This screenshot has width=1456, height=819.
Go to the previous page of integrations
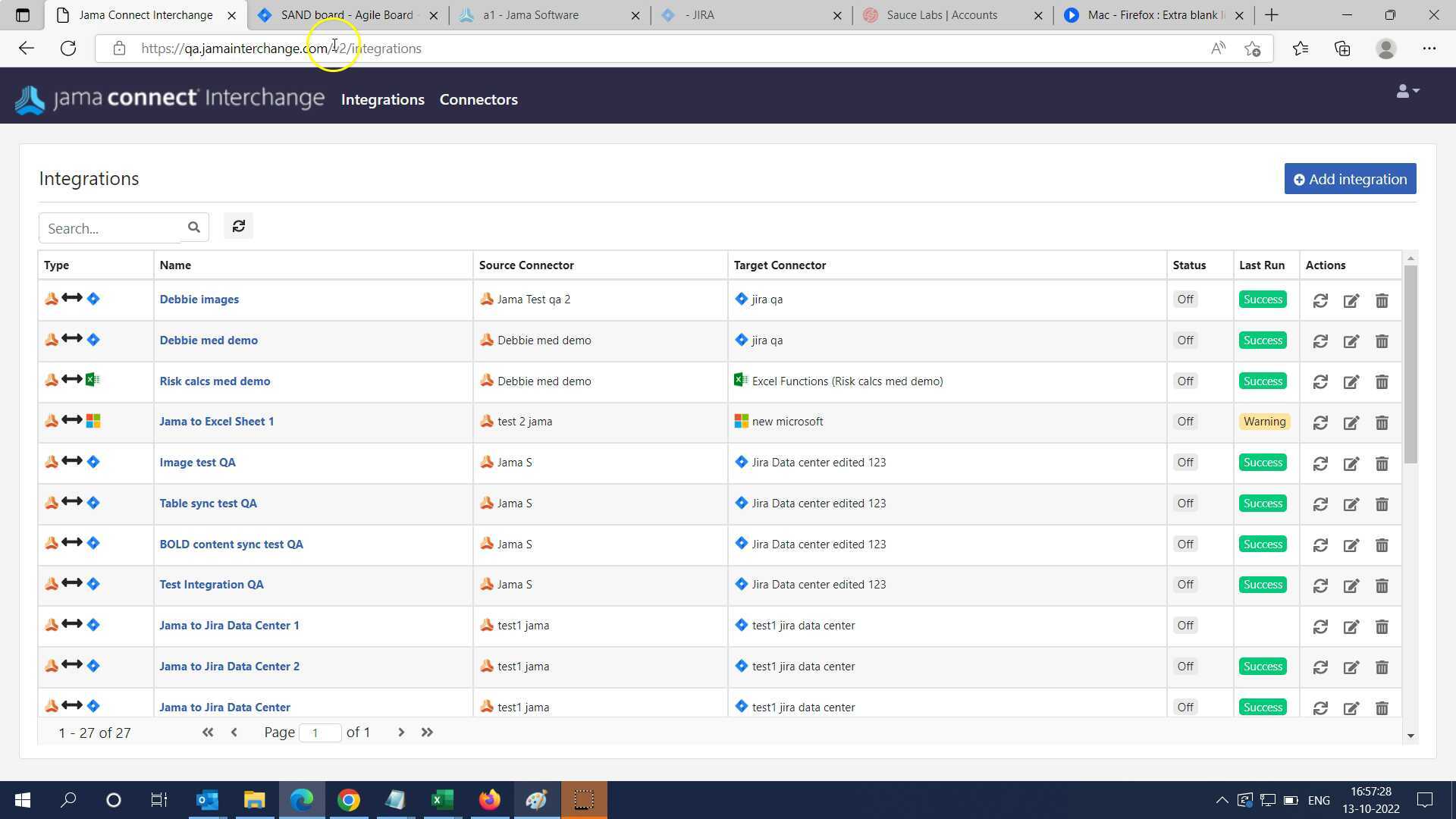tap(234, 733)
